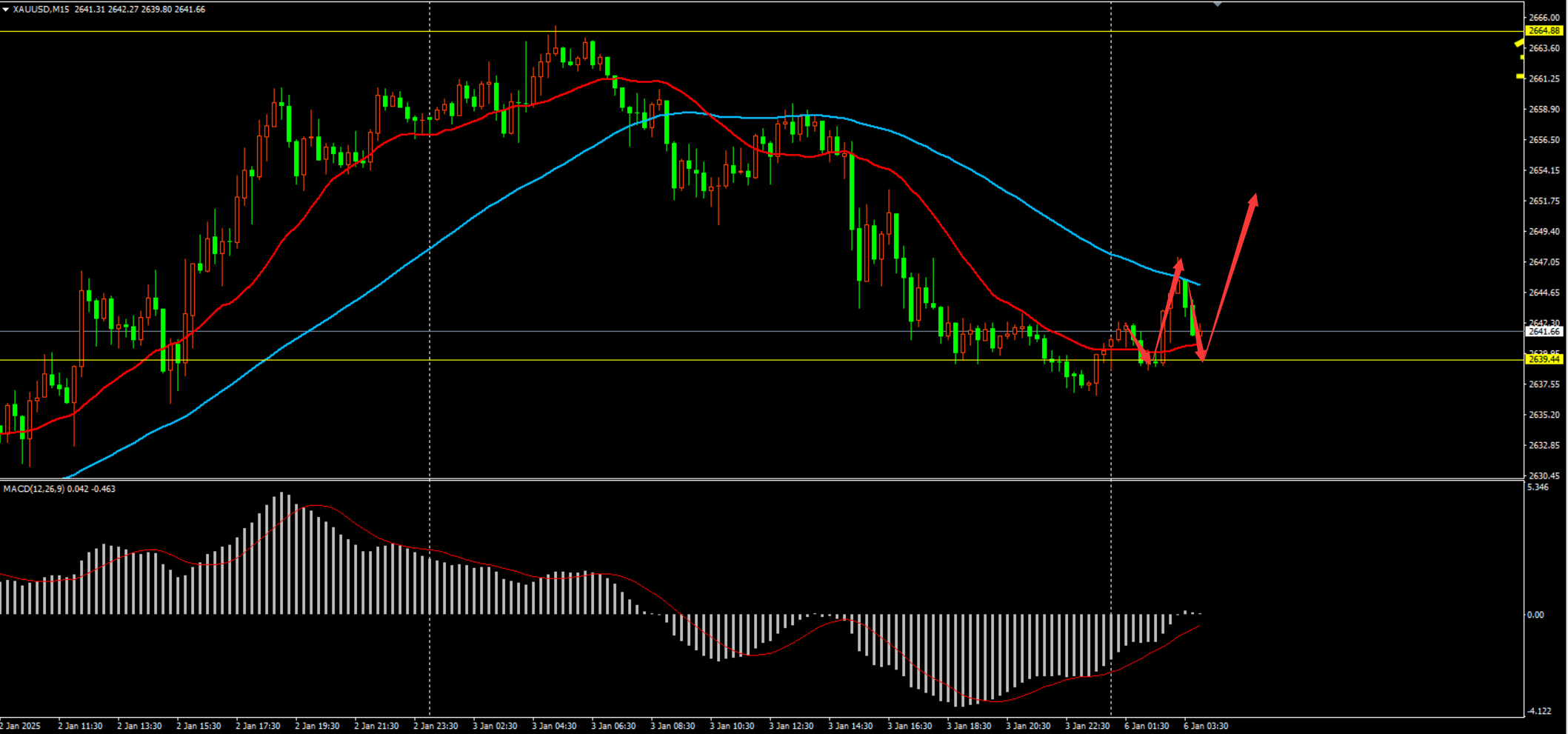Click the 2651.75 price scale value
Image resolution: width=1568 pixels, height=734 pixels.
coord(1544,201)
